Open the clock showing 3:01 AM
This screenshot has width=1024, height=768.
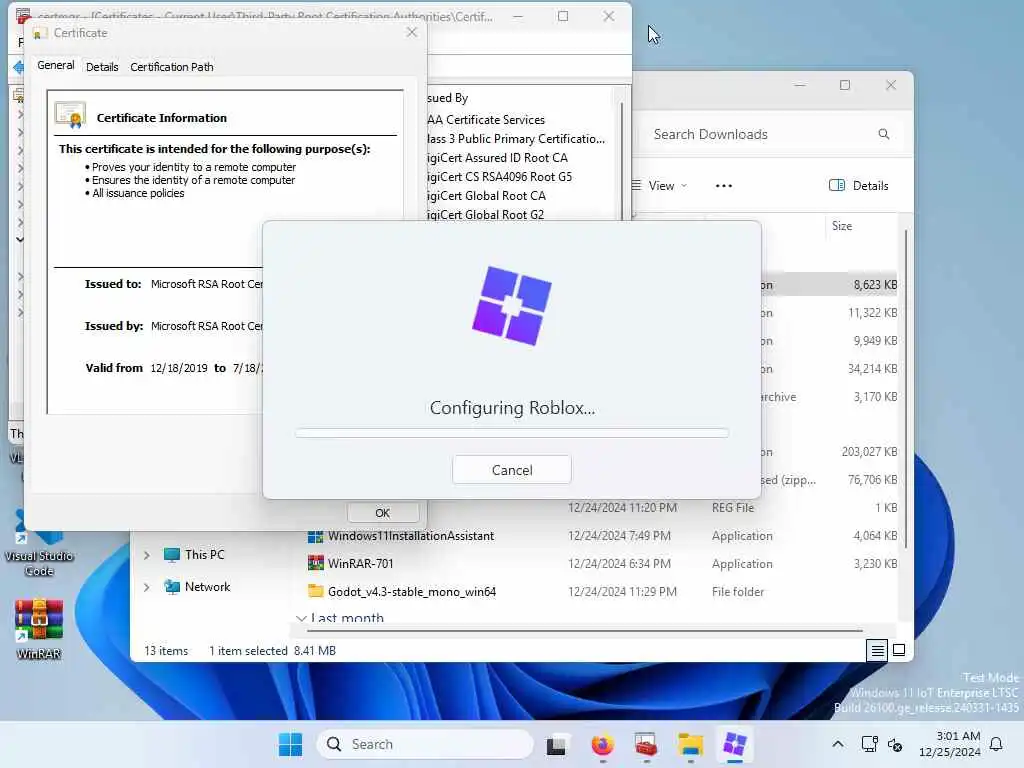pyautogui.click(x=949, y=744)
